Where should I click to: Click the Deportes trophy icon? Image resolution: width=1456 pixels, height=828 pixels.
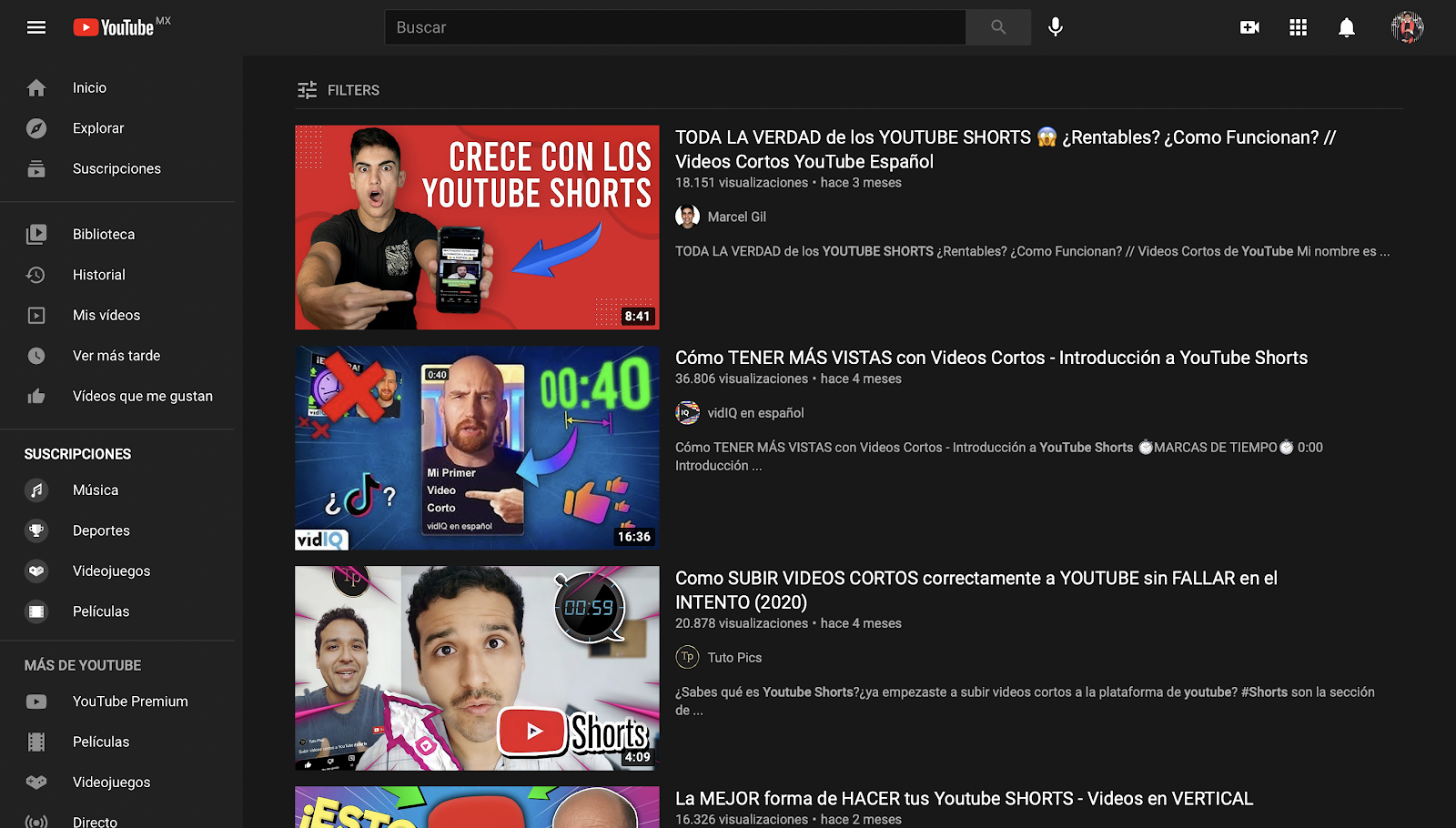[x=36, y=530]
